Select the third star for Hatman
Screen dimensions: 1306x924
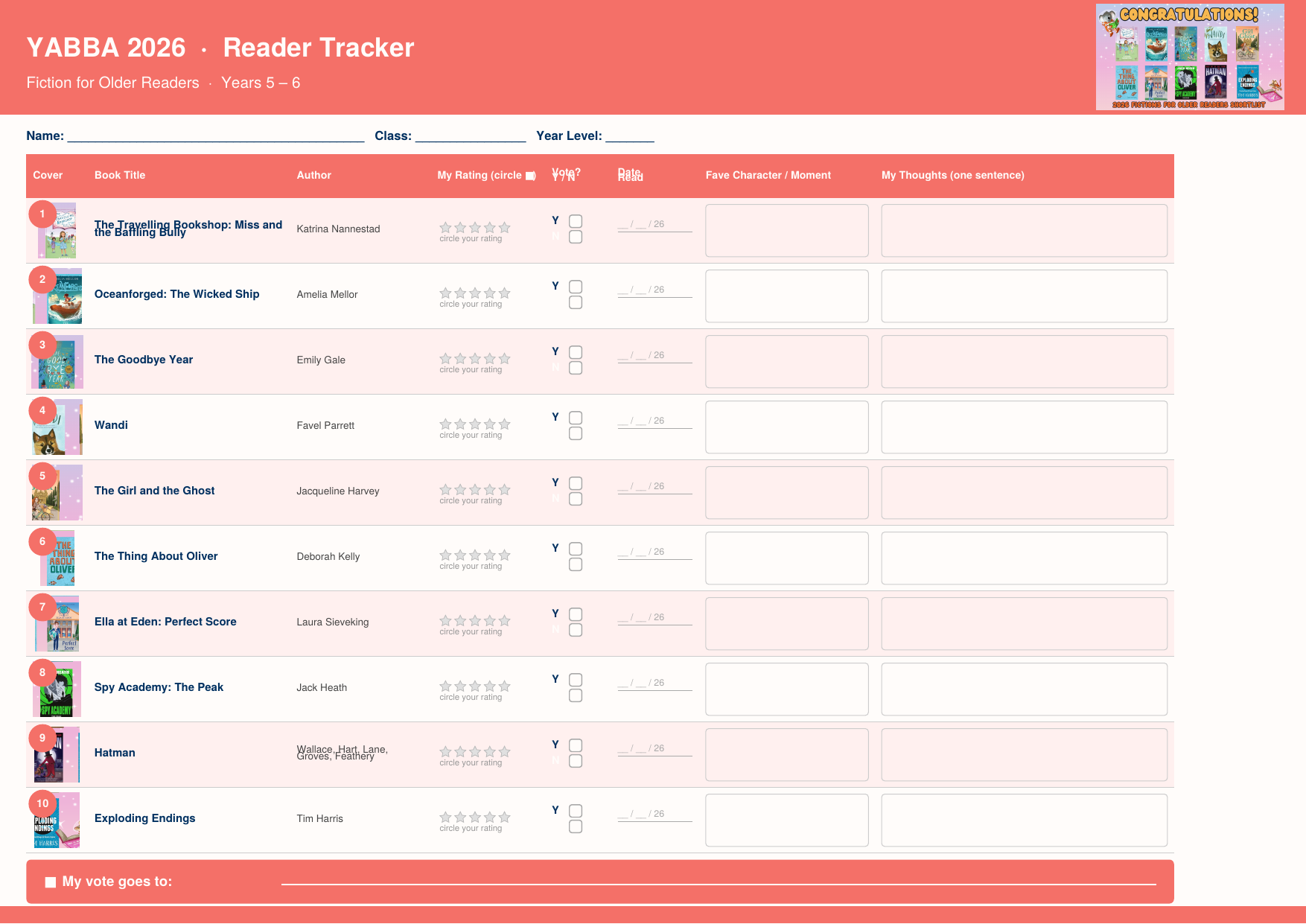pos(475,752)
